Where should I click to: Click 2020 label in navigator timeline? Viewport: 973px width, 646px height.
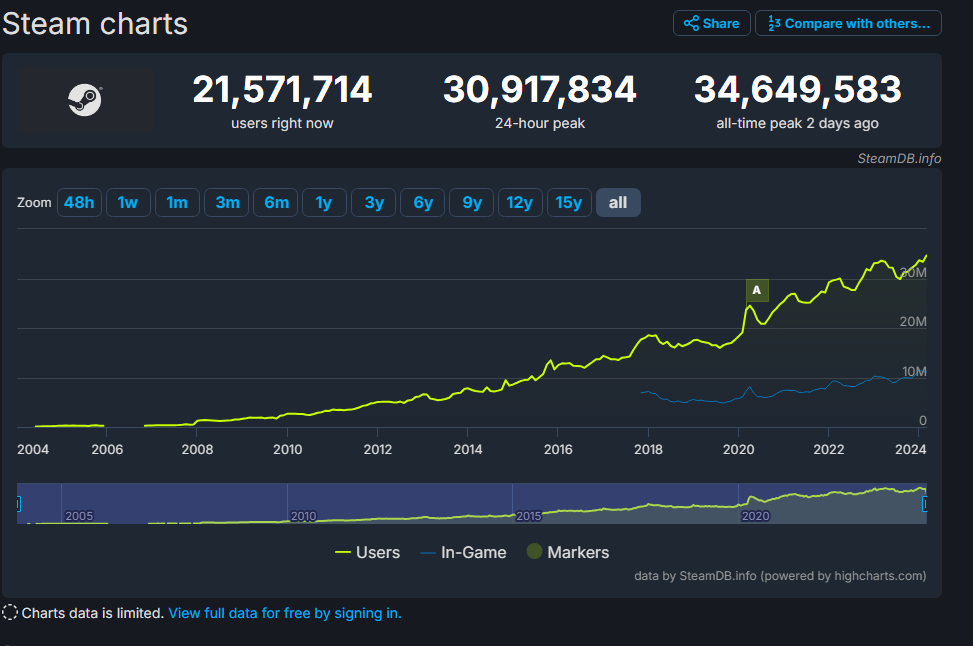point(755,516)
